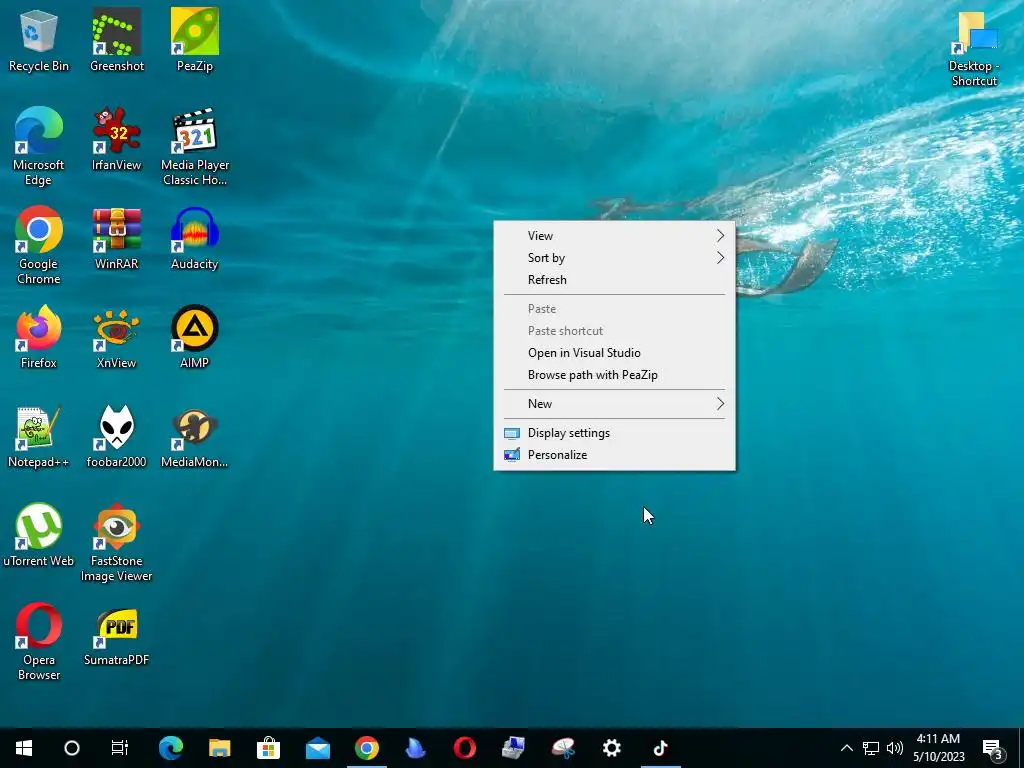
Task: Select FastStone Image Viewer desktop shortcut
Action: click(116, 543)
